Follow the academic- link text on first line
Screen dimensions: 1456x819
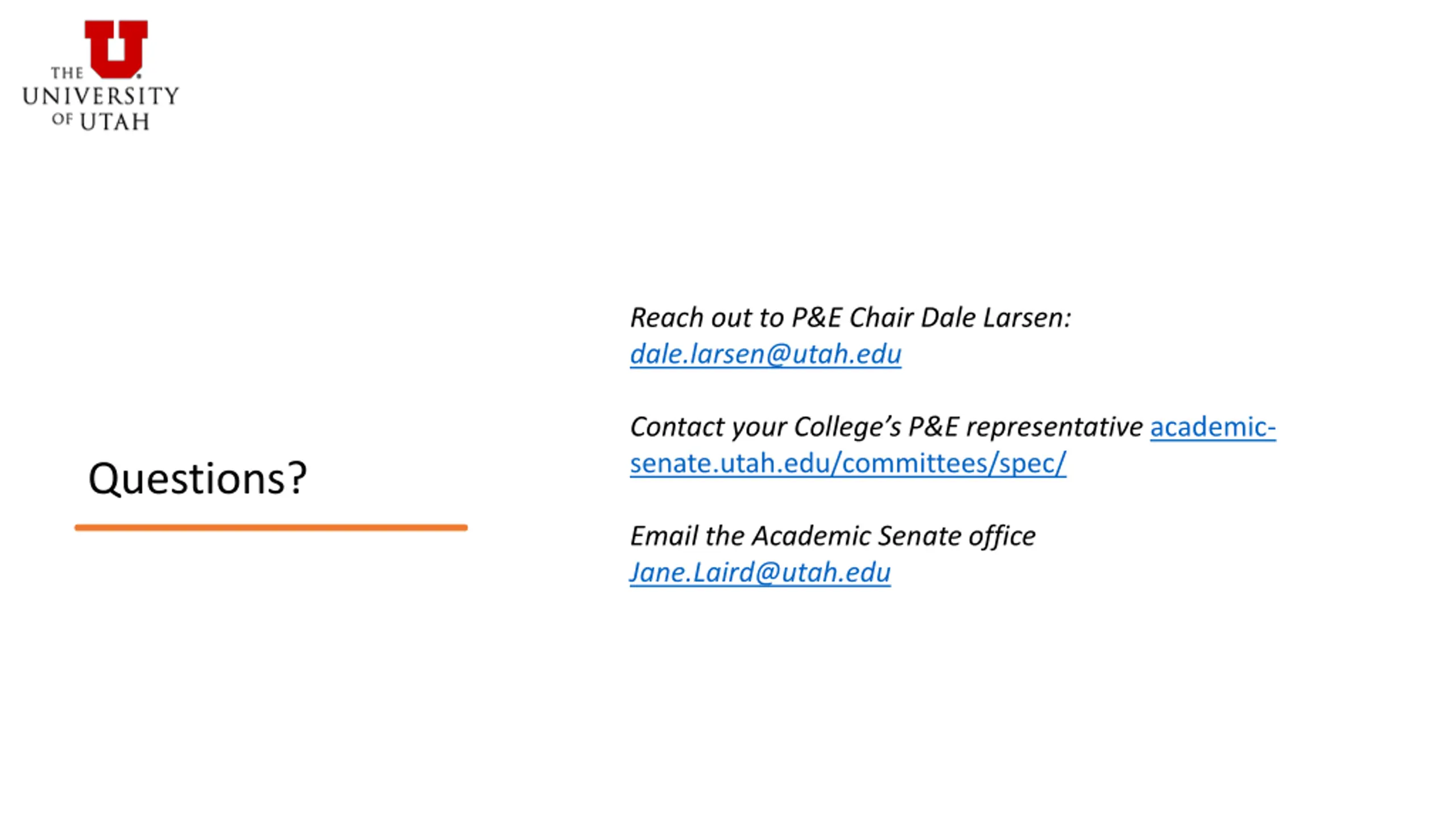(x=1213, y=427)
